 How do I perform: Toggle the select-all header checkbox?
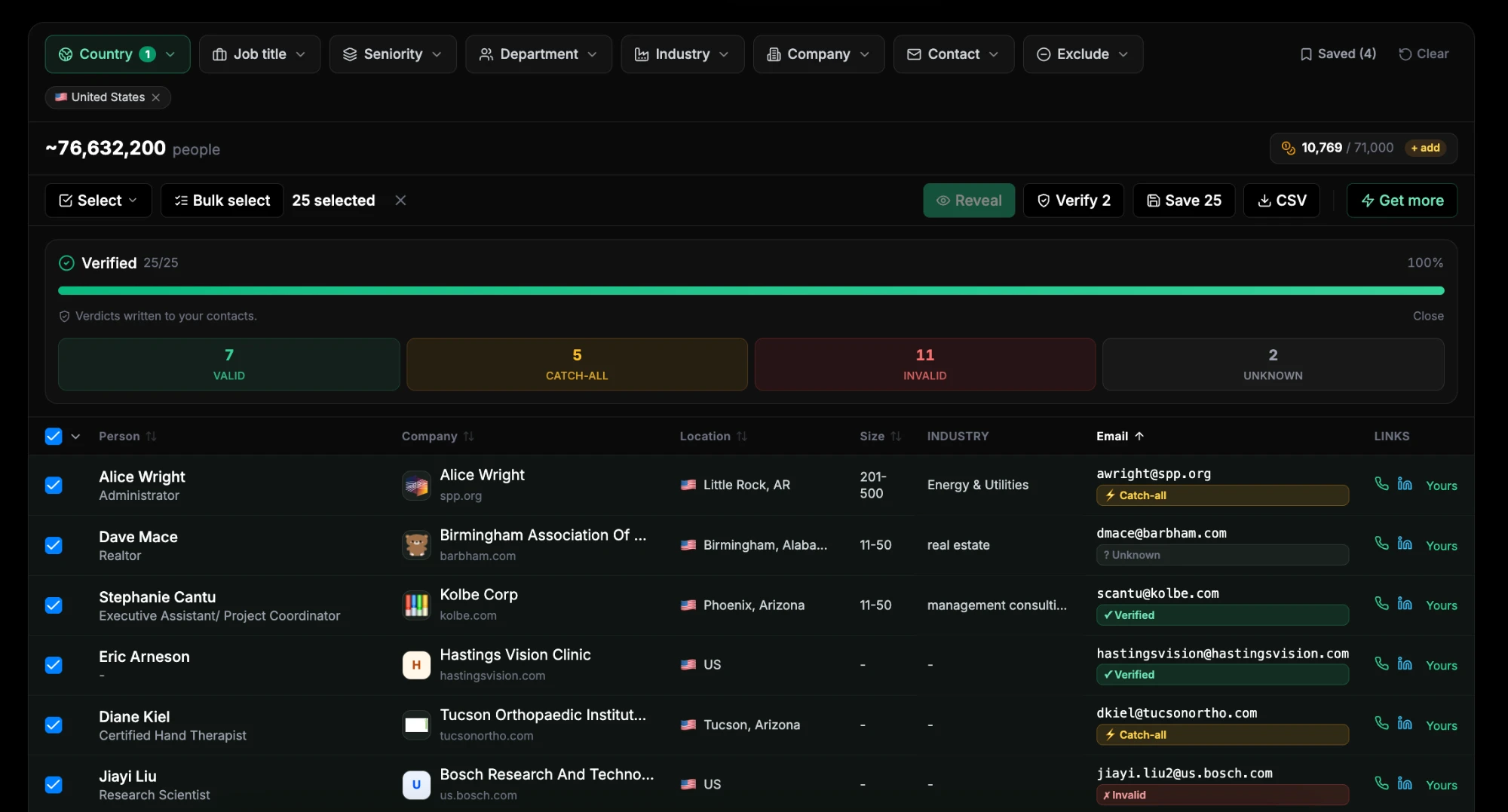pos(54,437)
